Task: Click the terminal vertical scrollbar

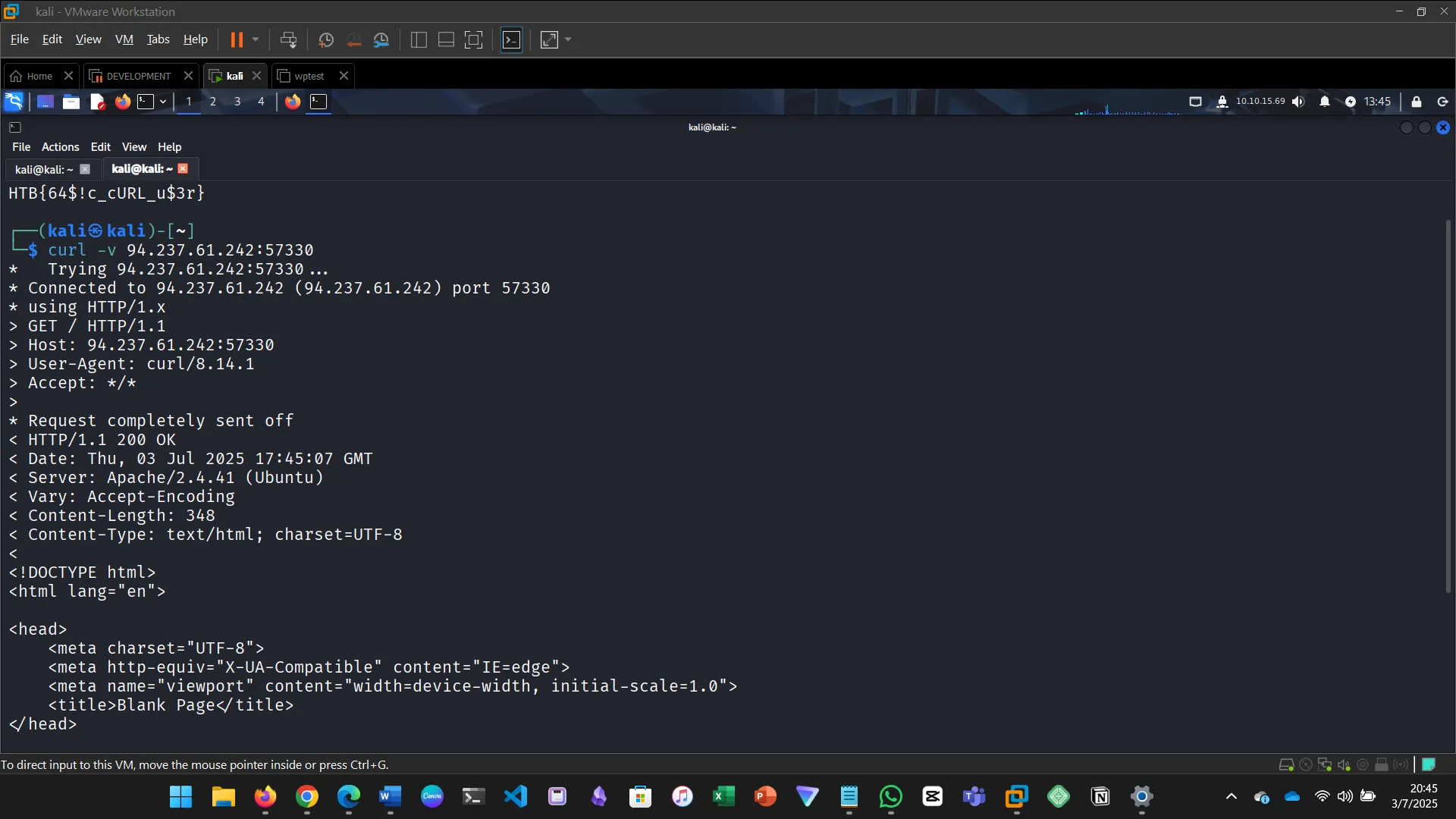Action: 1448,406
